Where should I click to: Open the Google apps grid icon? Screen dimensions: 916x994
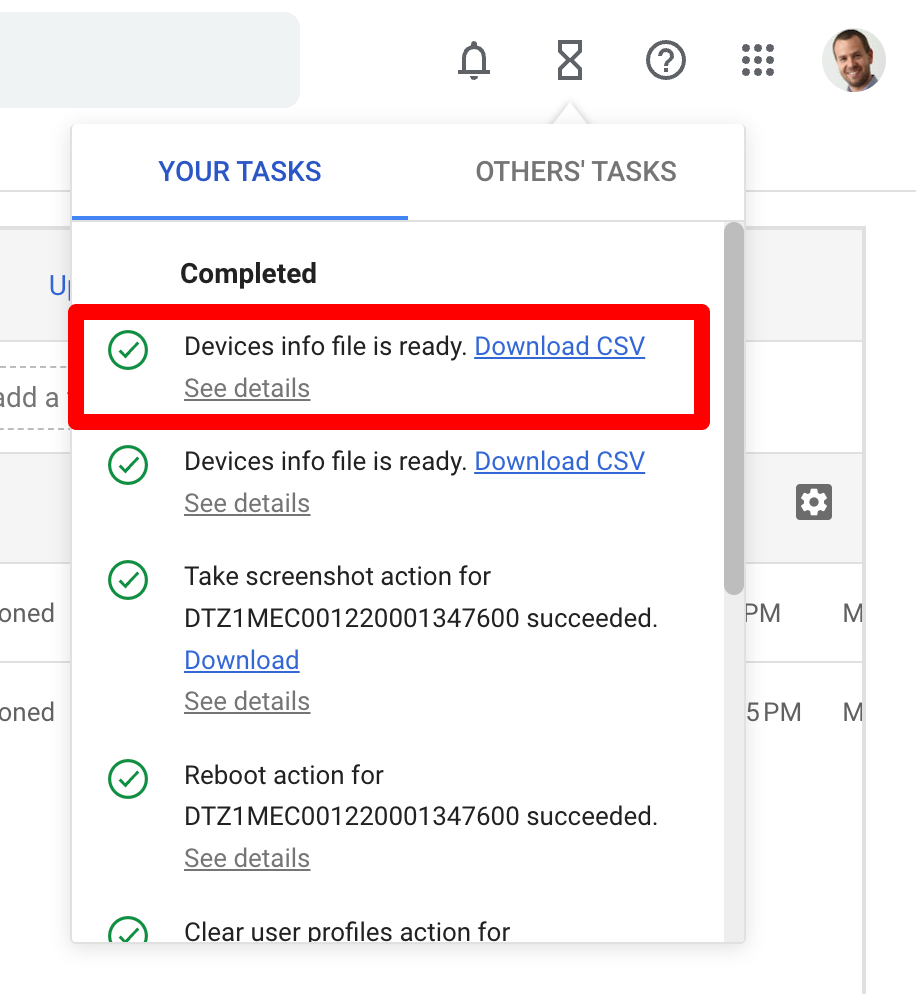[759, 61]
